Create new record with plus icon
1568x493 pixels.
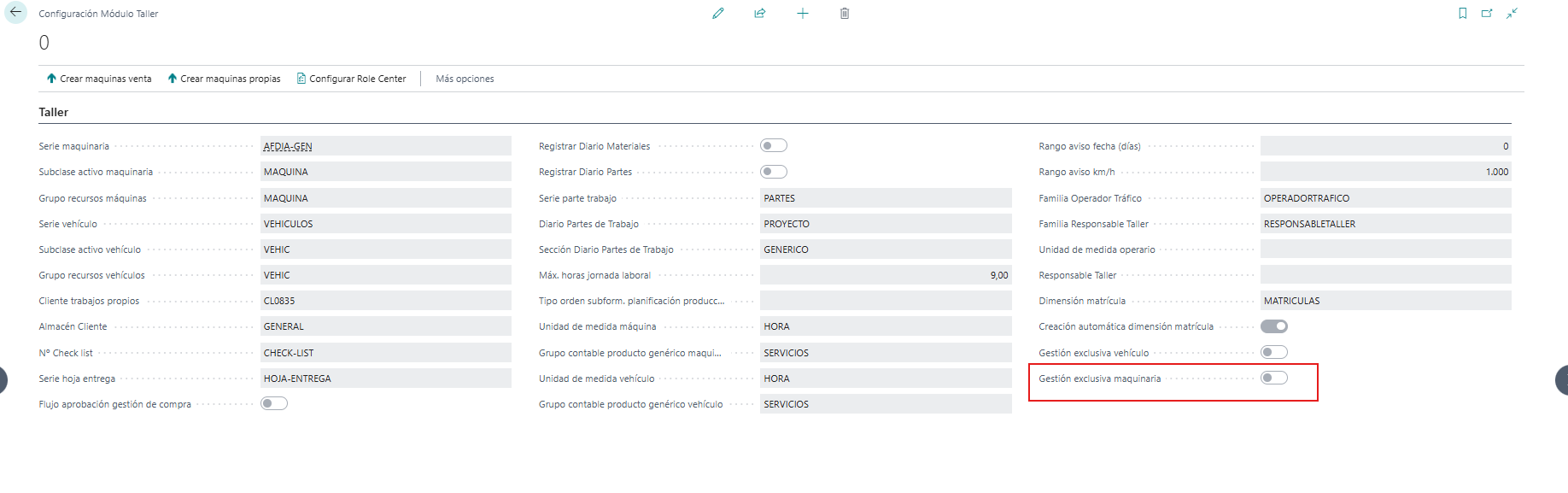(803, 14)
